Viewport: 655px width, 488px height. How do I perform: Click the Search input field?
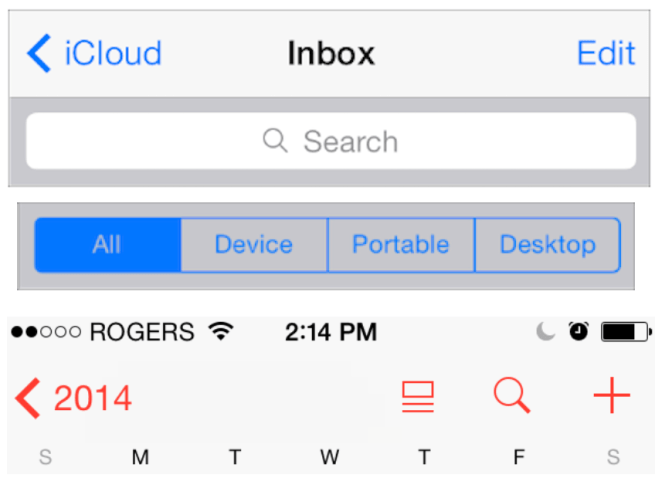pos(330,141)
